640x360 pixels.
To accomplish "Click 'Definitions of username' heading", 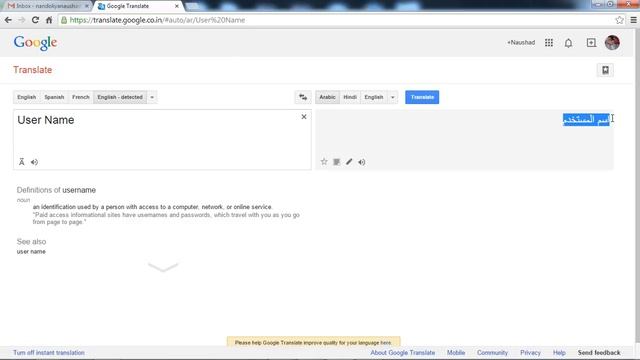I will coord(56,190).
